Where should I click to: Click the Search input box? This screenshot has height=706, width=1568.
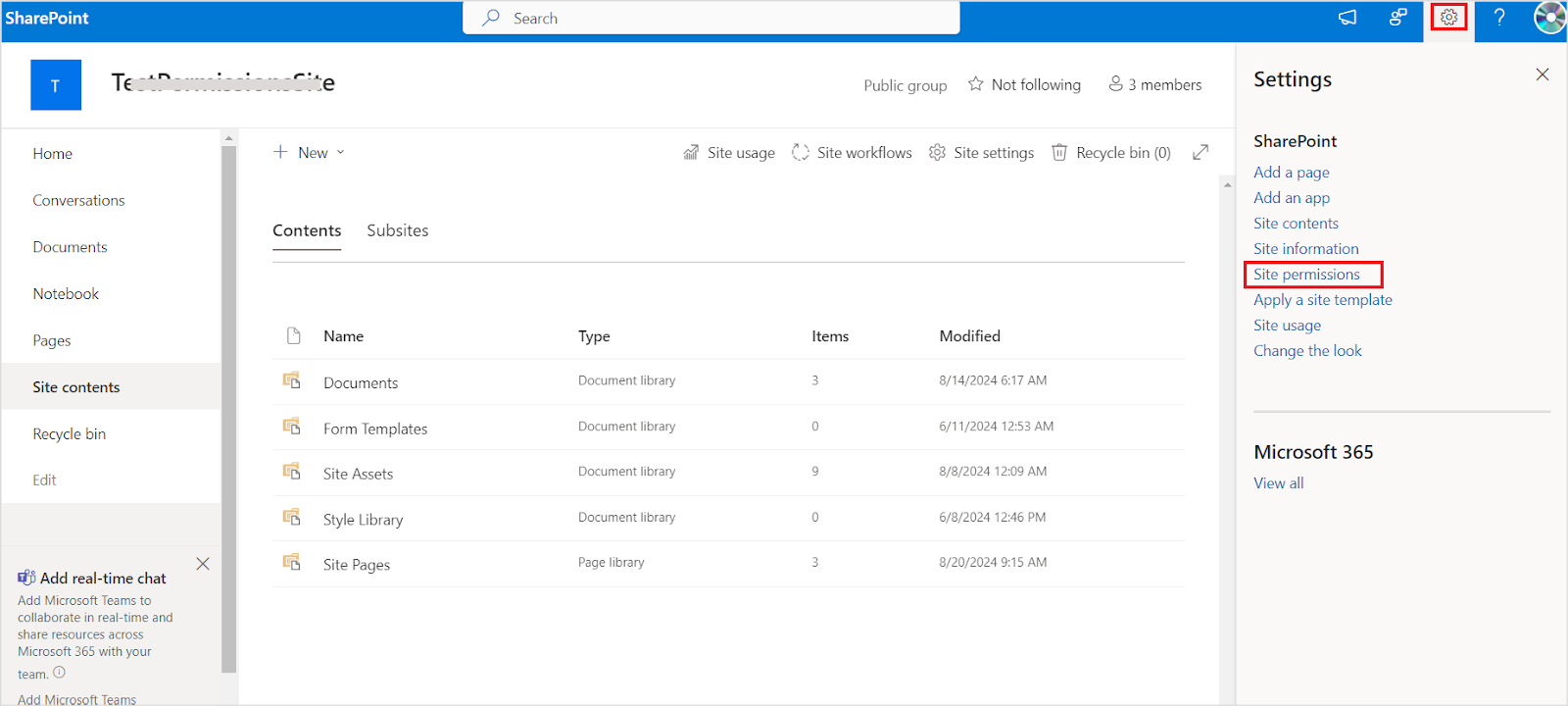pos(710,18)
